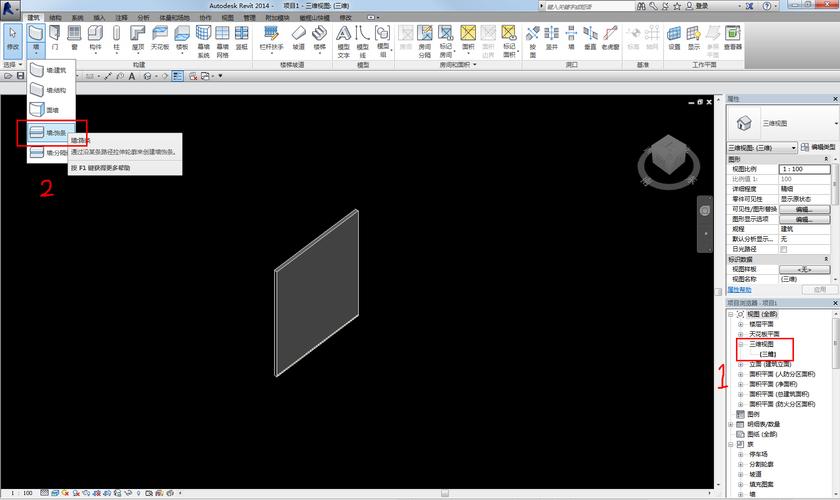Viewport: 840px width, 500px height.
Task: Click the 竖井 (Shaft) opening tool
Action: [552, 38]
